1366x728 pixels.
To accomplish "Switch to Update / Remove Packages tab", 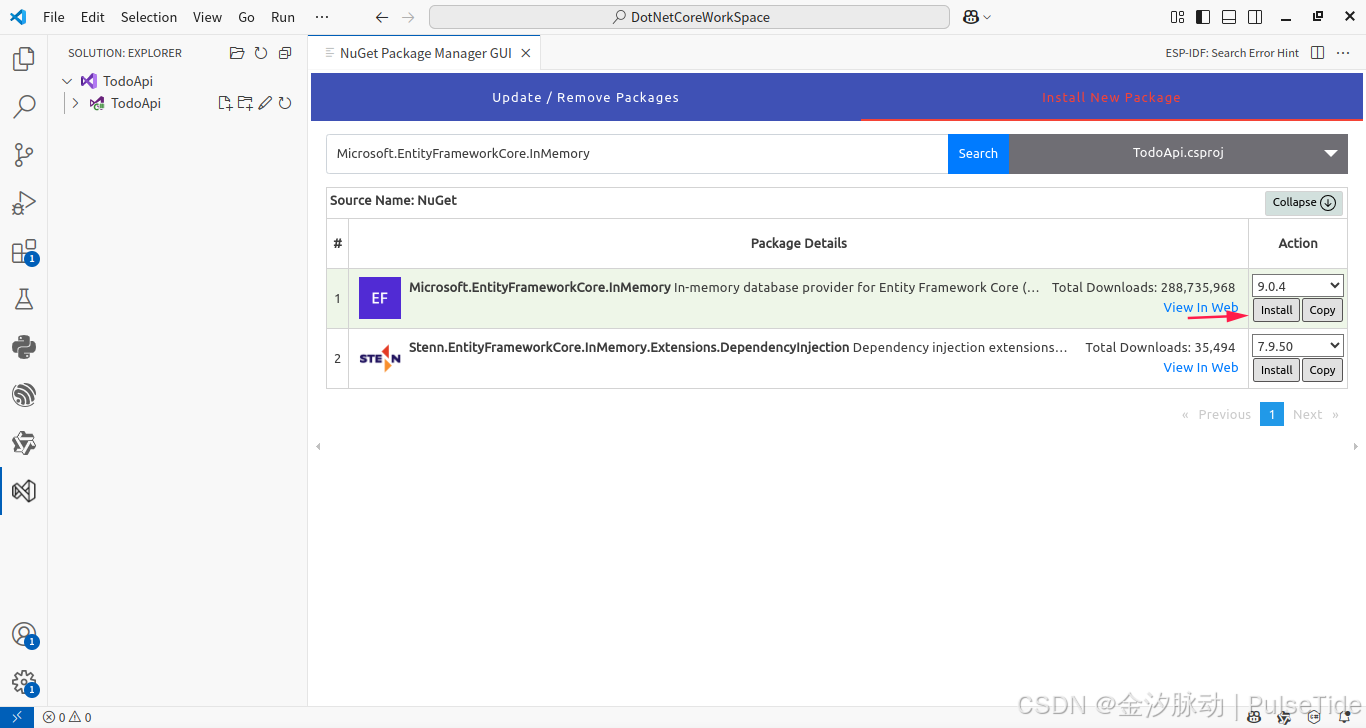I will (586, 97).
